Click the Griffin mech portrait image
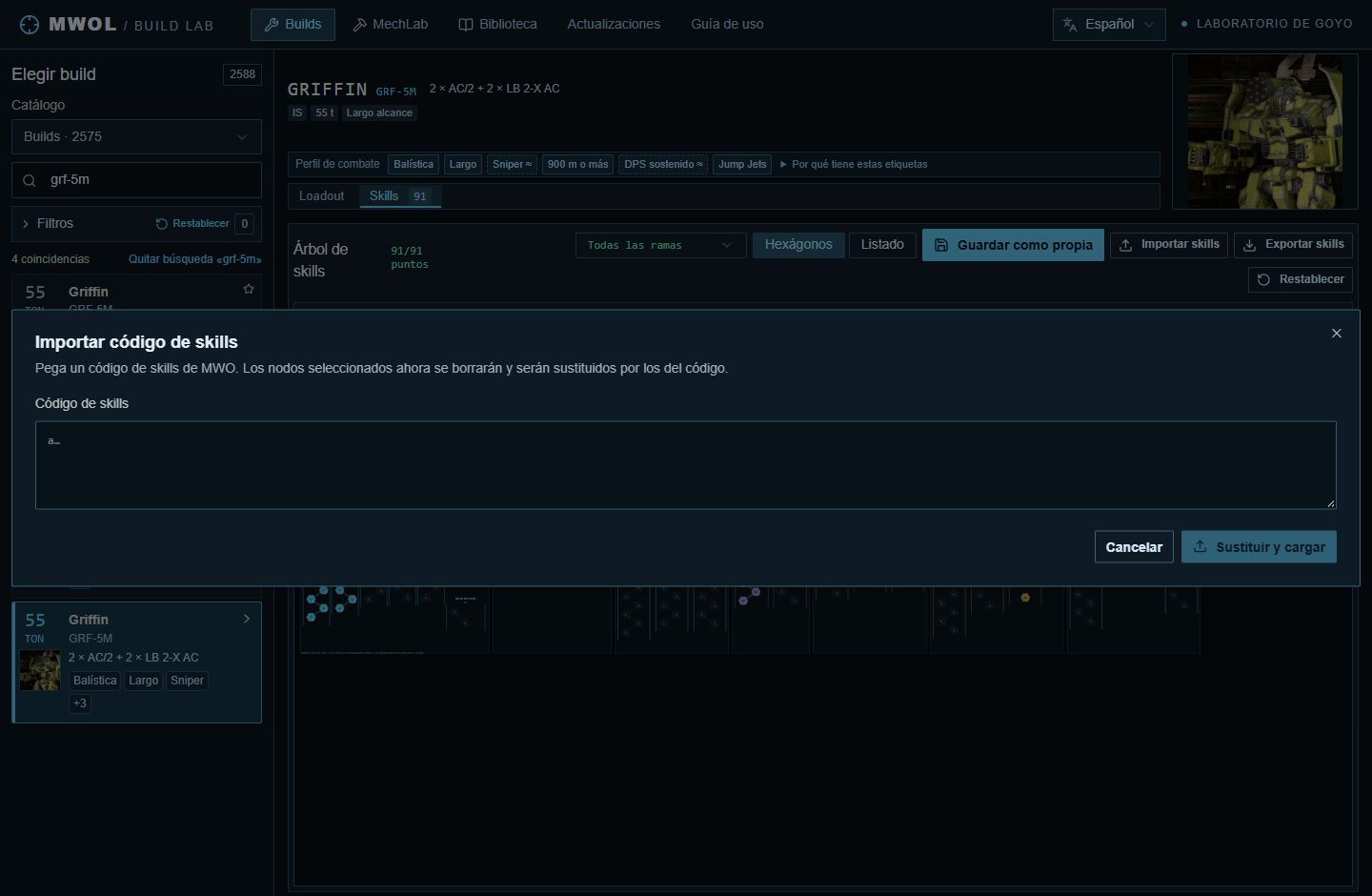1372x896 pixels. (1265, 132)
